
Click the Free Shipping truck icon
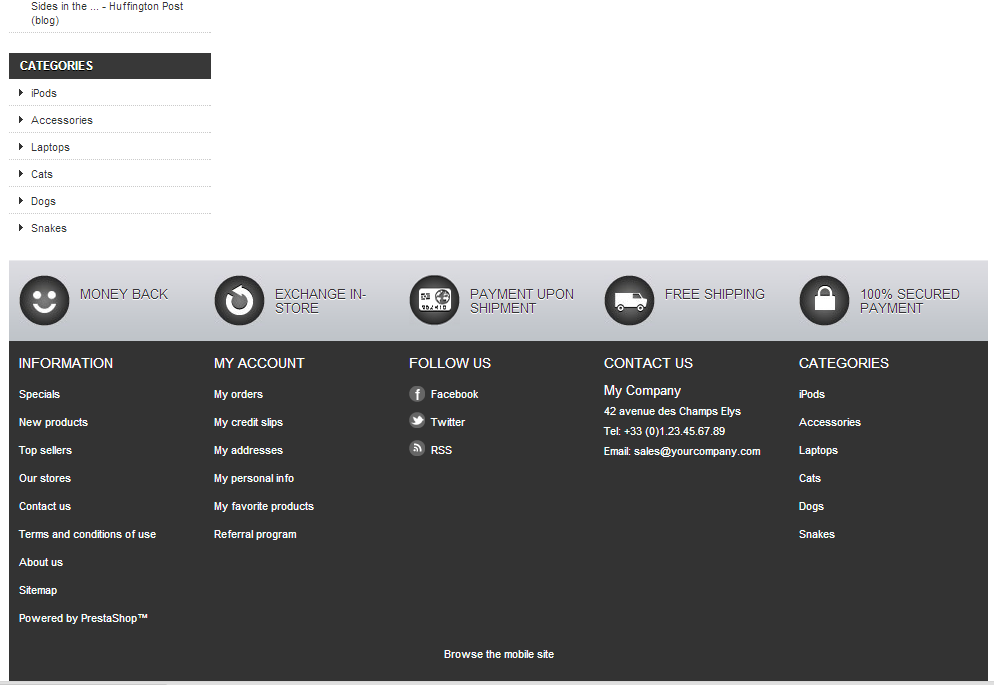pos(629,300)
